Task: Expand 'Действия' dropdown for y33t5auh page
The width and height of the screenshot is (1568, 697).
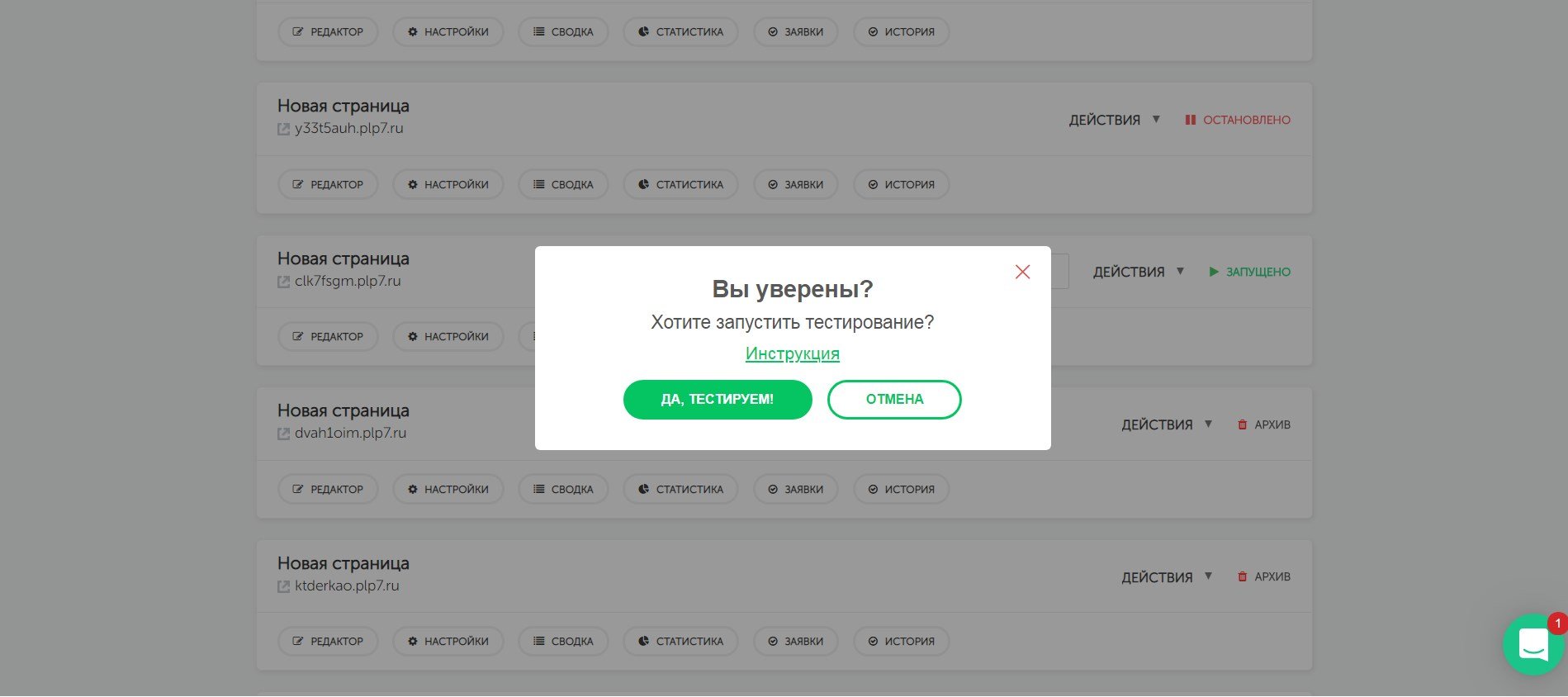Action: (1115, 120)
